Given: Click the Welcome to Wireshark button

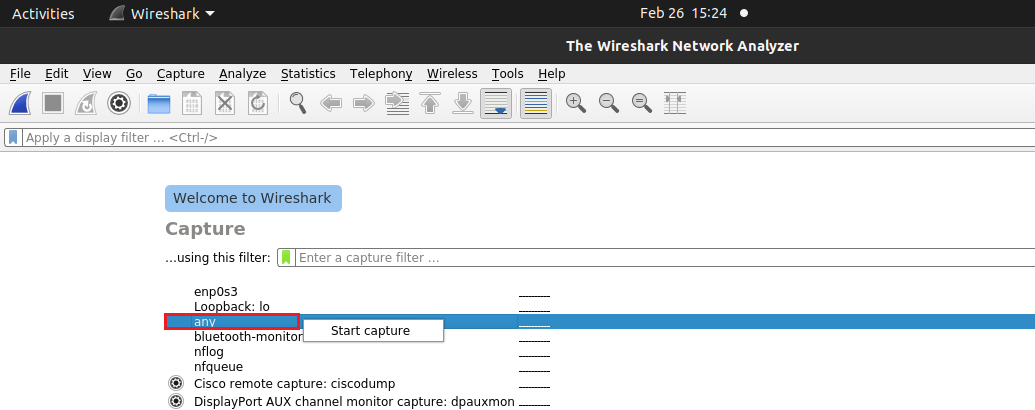Looking at the screenshot, I should pyautogui.click(x=253, y=198).
